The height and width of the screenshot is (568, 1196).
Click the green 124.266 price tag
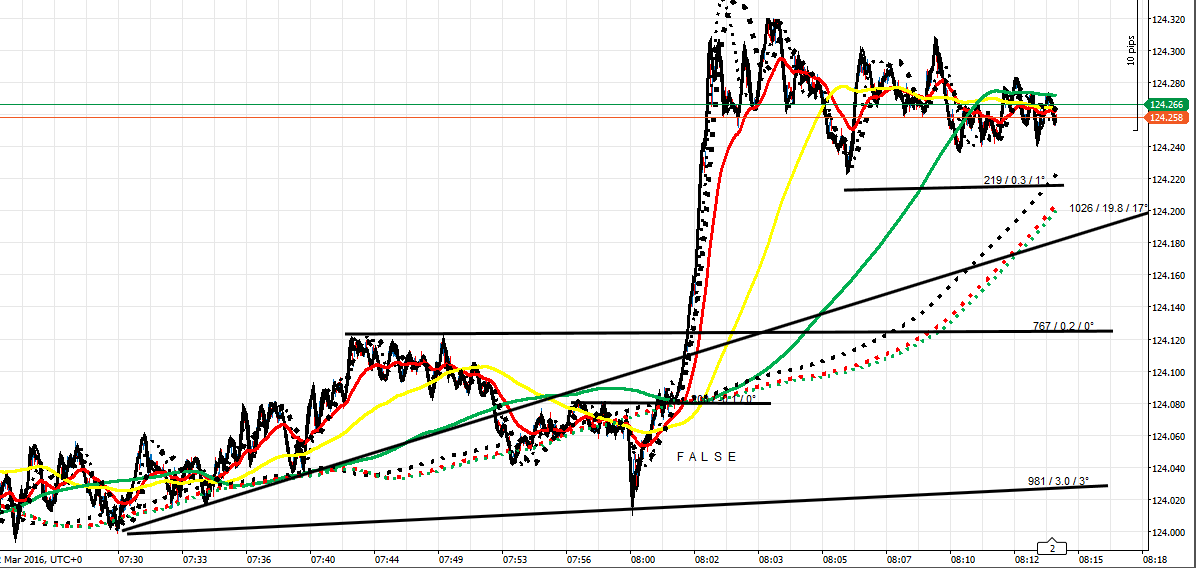coord(1166,104)
